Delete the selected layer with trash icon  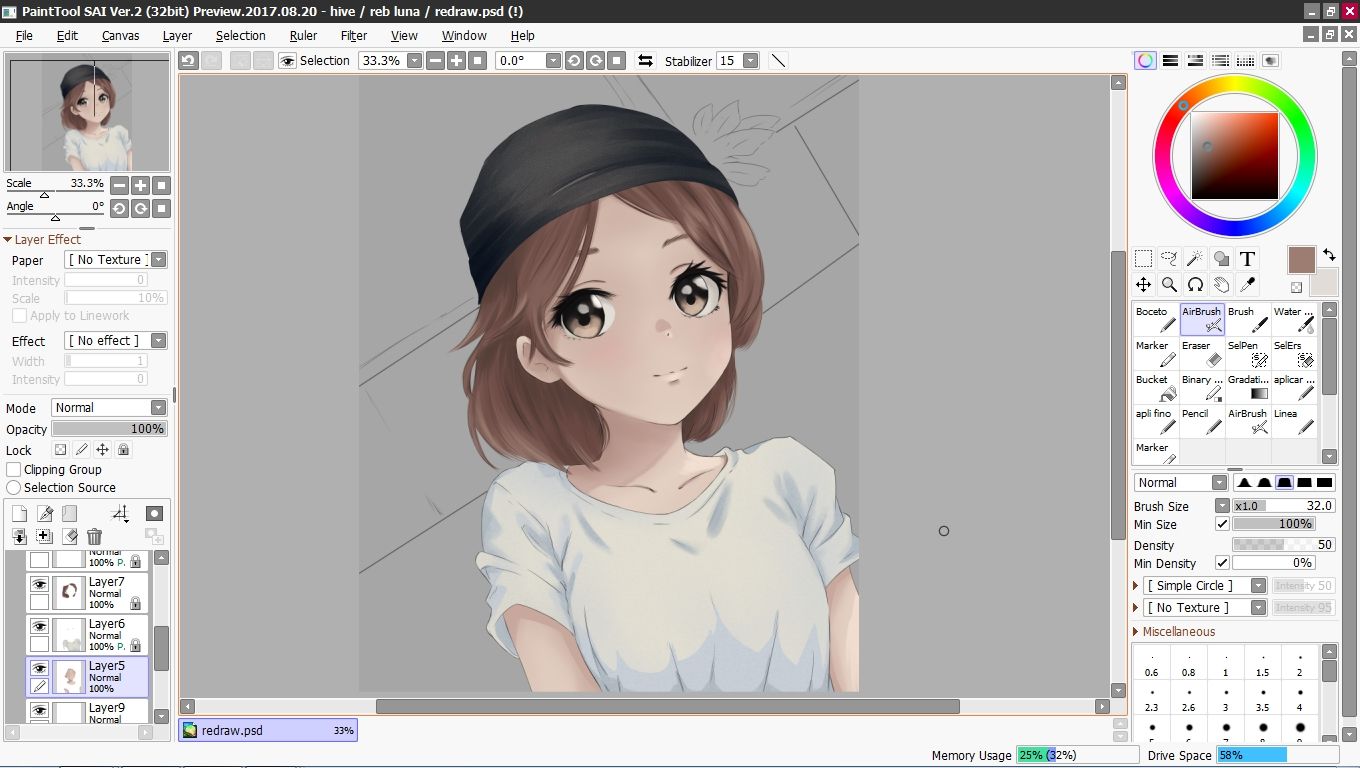pos(94,537)
